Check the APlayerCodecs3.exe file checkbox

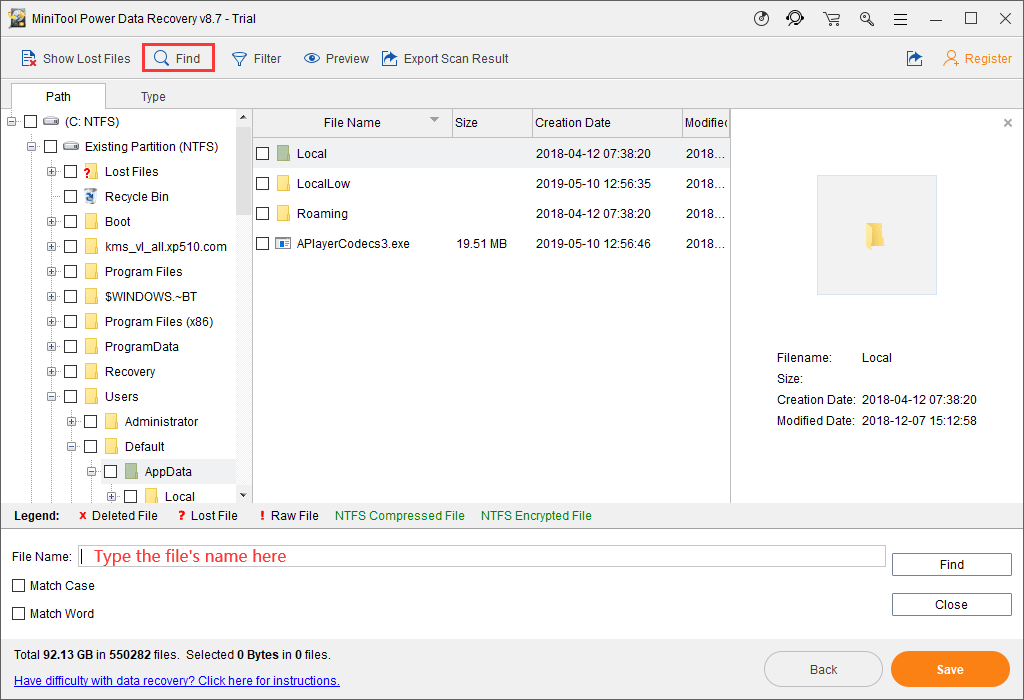(263, 244)
